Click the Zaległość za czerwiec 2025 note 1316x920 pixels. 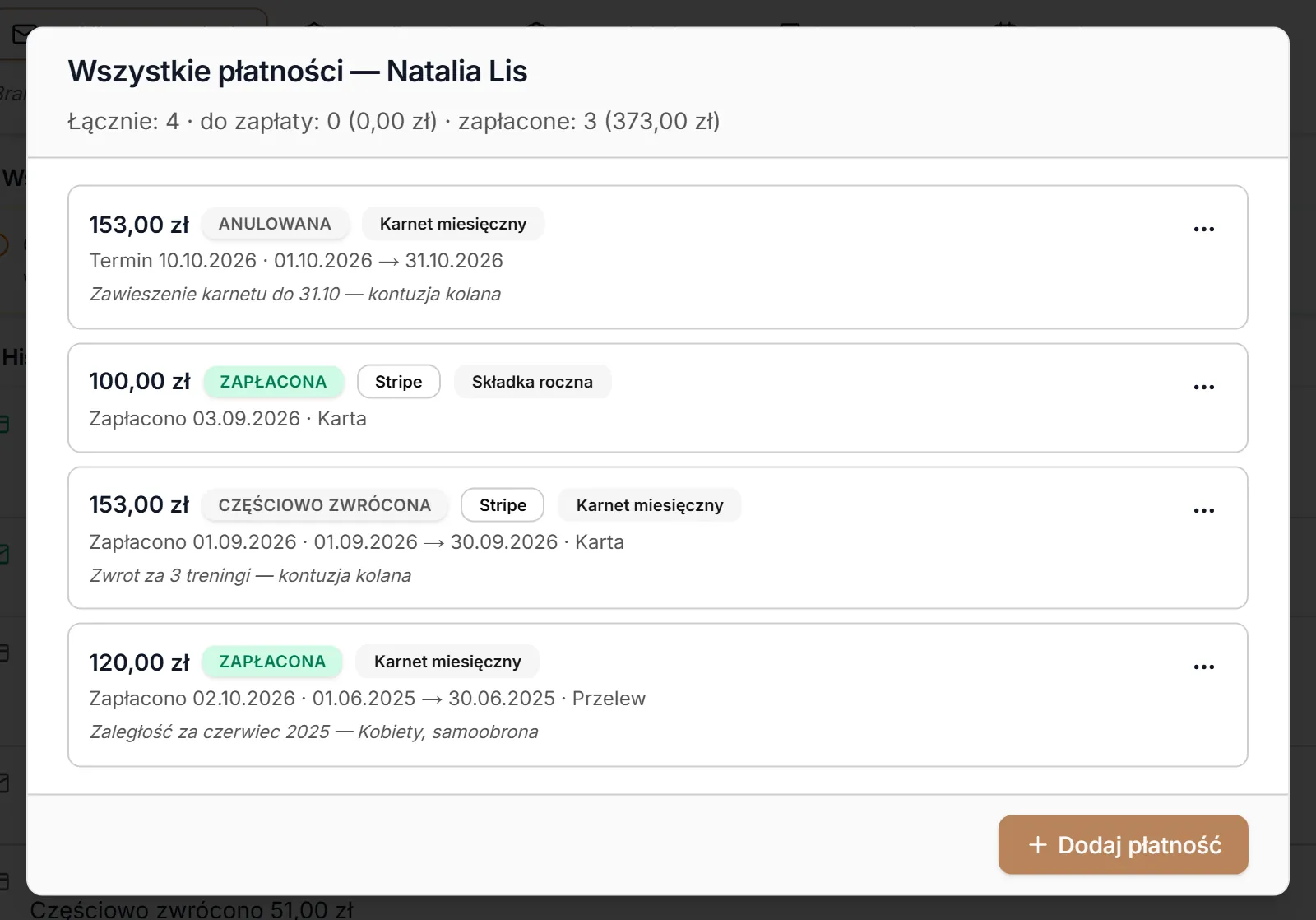[x=314, y=732]
